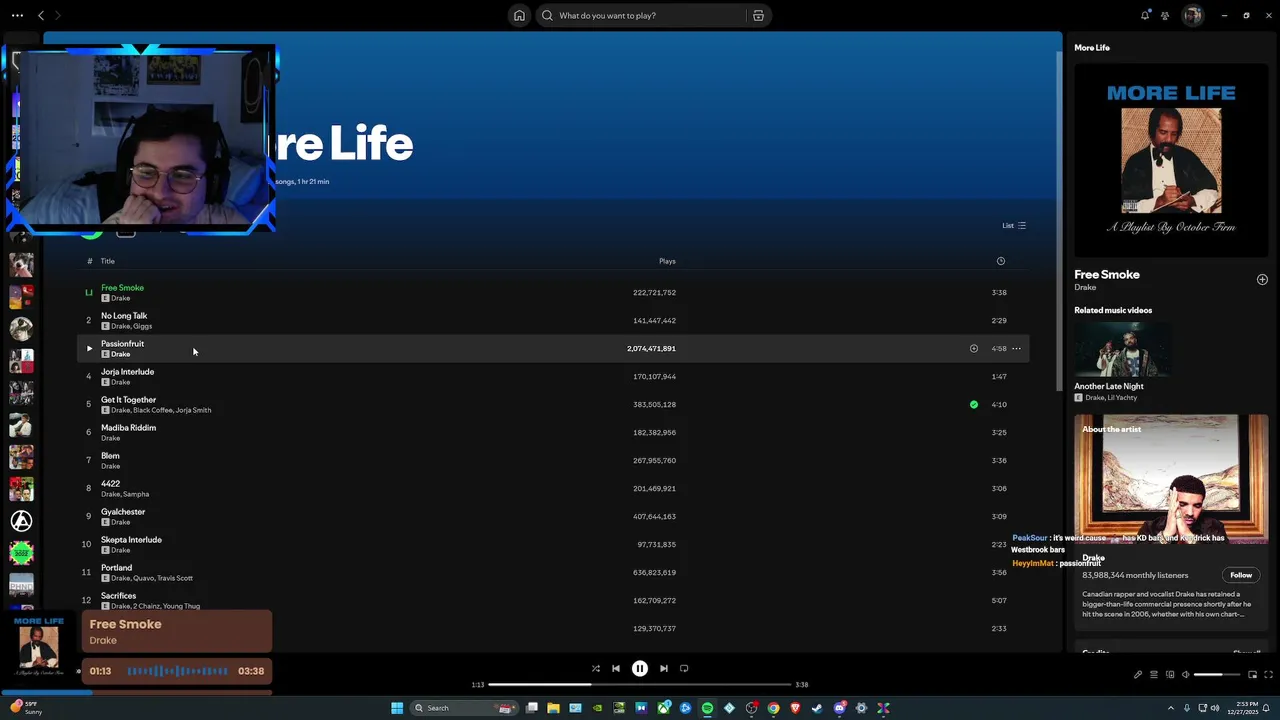Open the lyrics microphone icon
Image resolution: width=1280 pixels, height=720 pixels.
click(x=1137, y=674)
